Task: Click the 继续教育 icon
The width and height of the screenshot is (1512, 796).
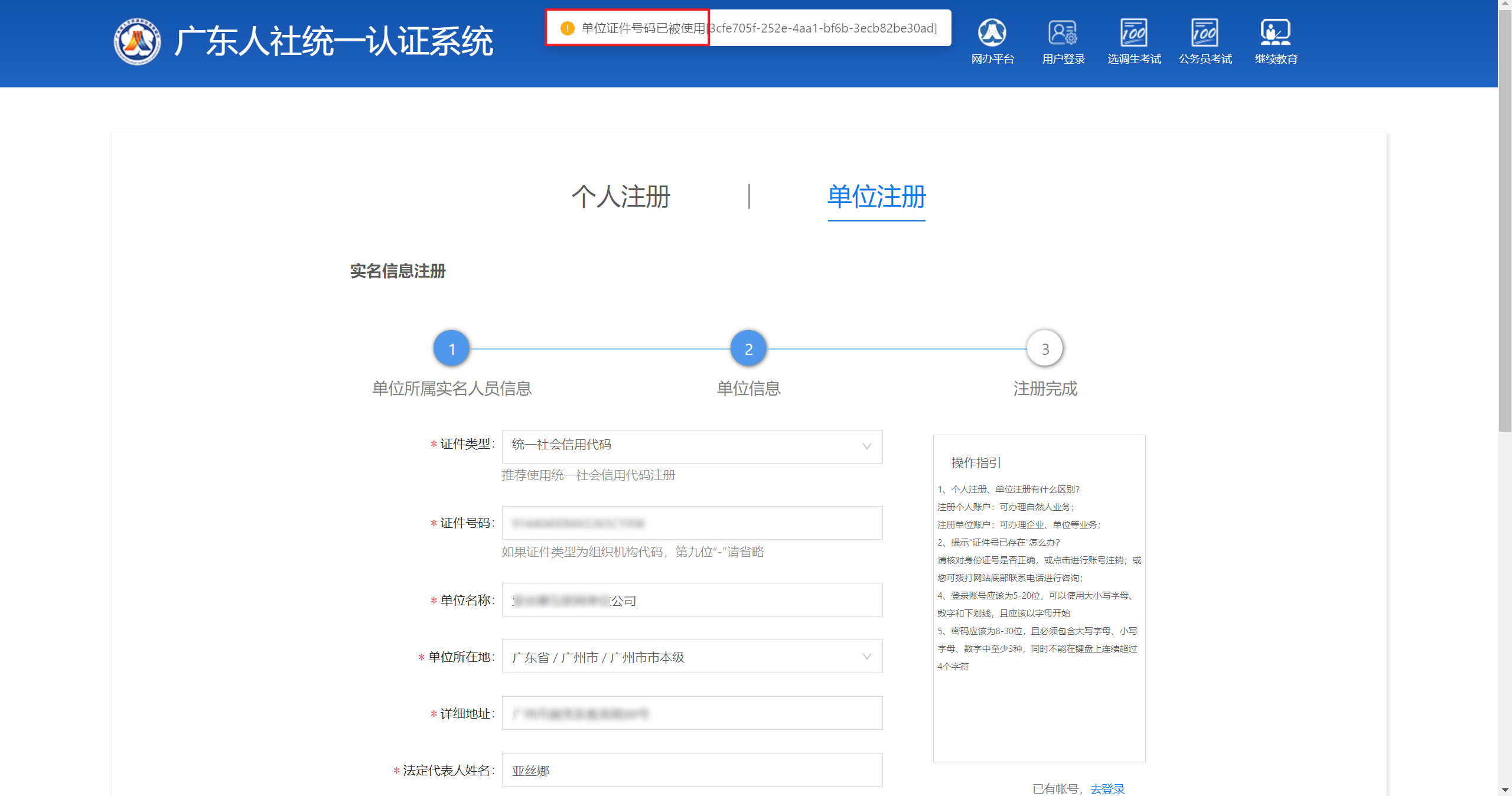Action: pyautogui.click(x=1276, y=33)
